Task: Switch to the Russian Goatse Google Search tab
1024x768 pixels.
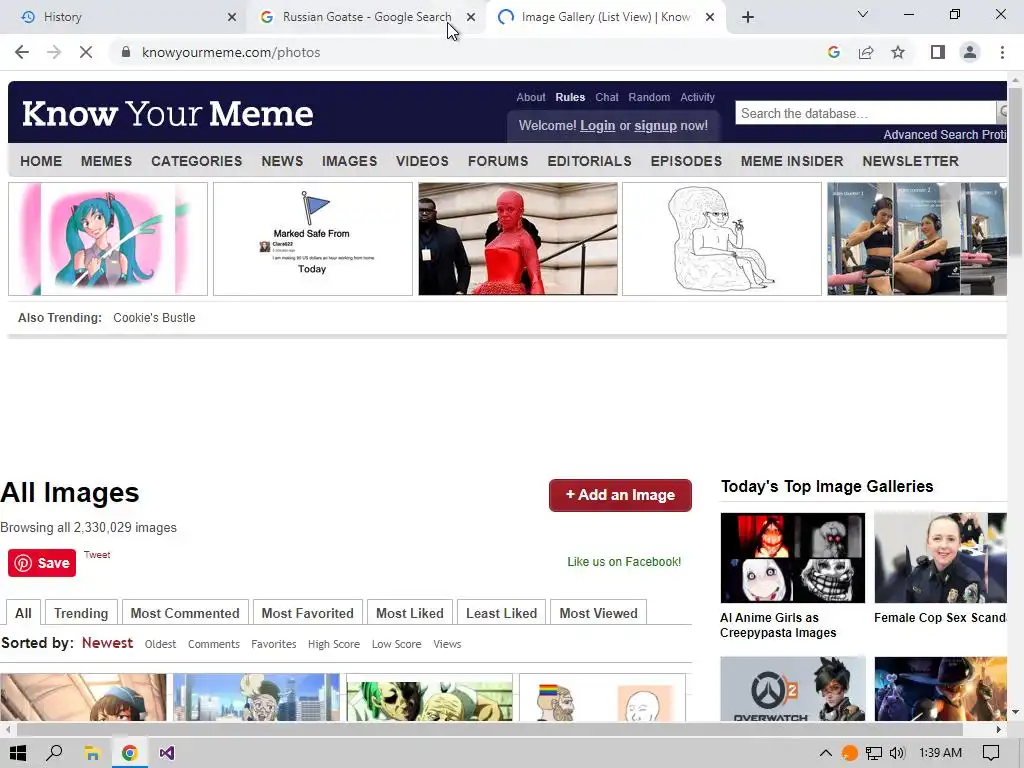Action: pyautogui.click(x=366, y=17)
